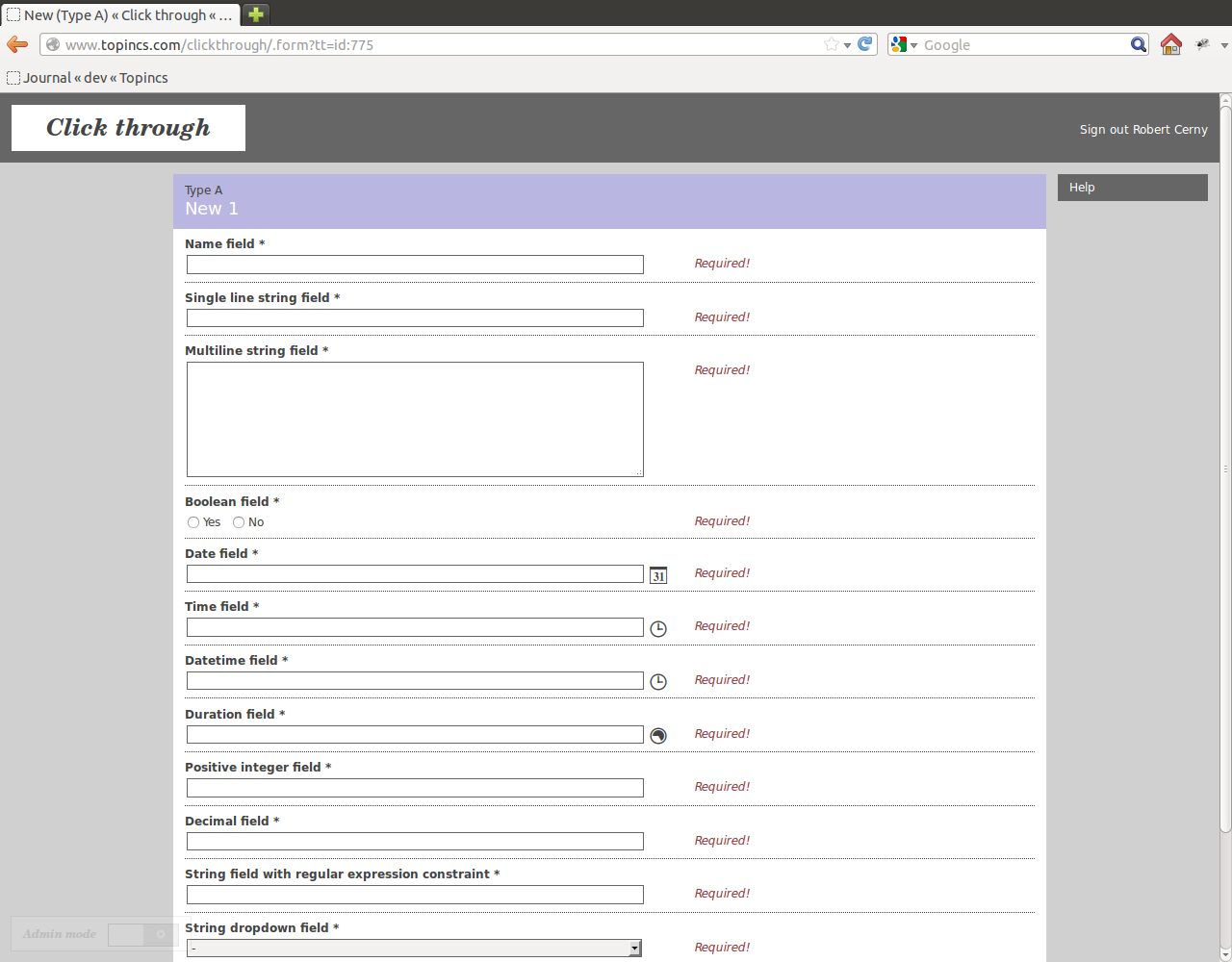Open the Duration field picker icon
This screenshot has width=1232, height=962.
point(658,736)
